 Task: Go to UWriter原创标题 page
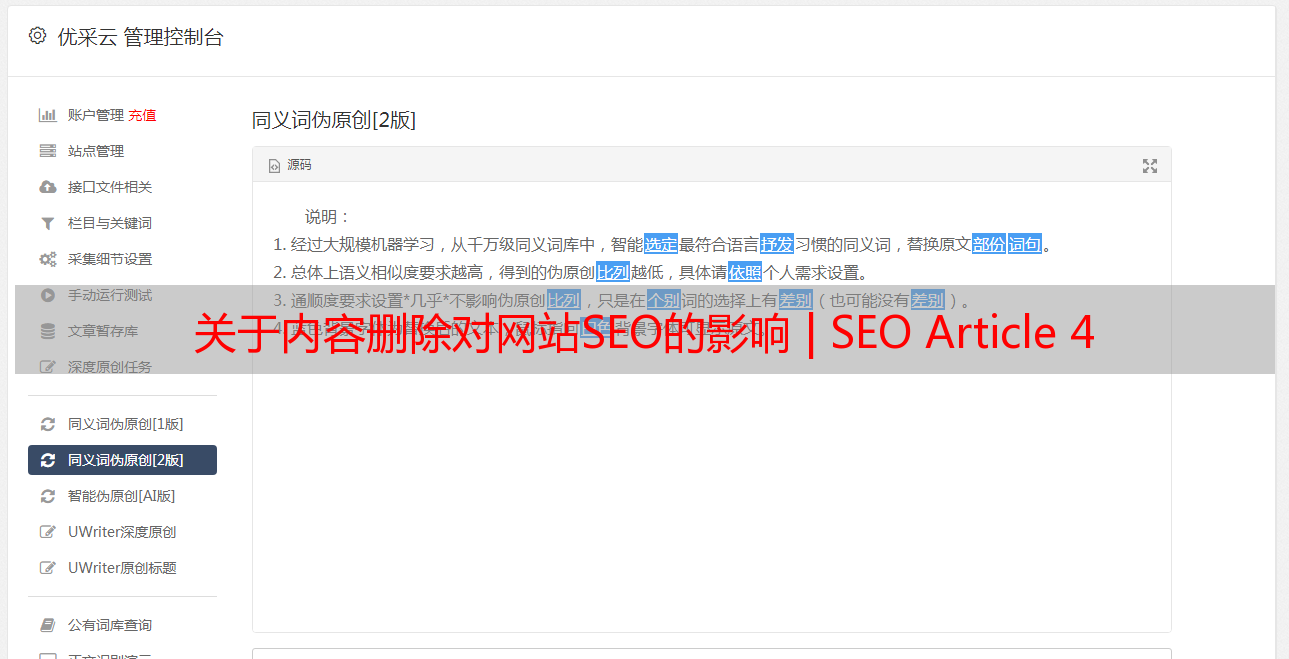pos(122,568)
